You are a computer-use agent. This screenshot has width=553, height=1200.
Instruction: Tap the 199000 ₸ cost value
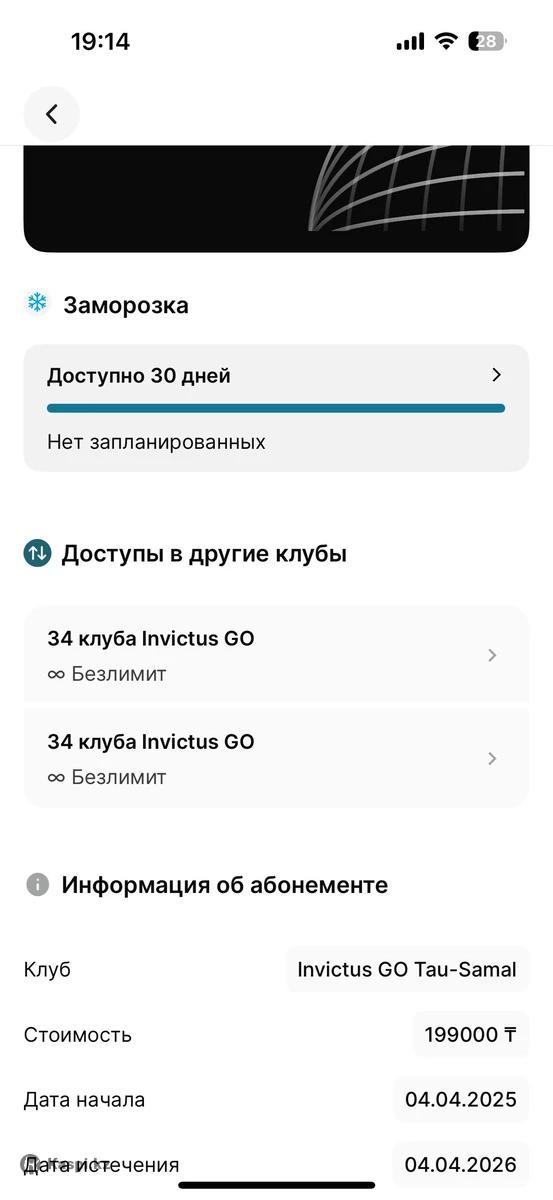(x=471, y=1034)
